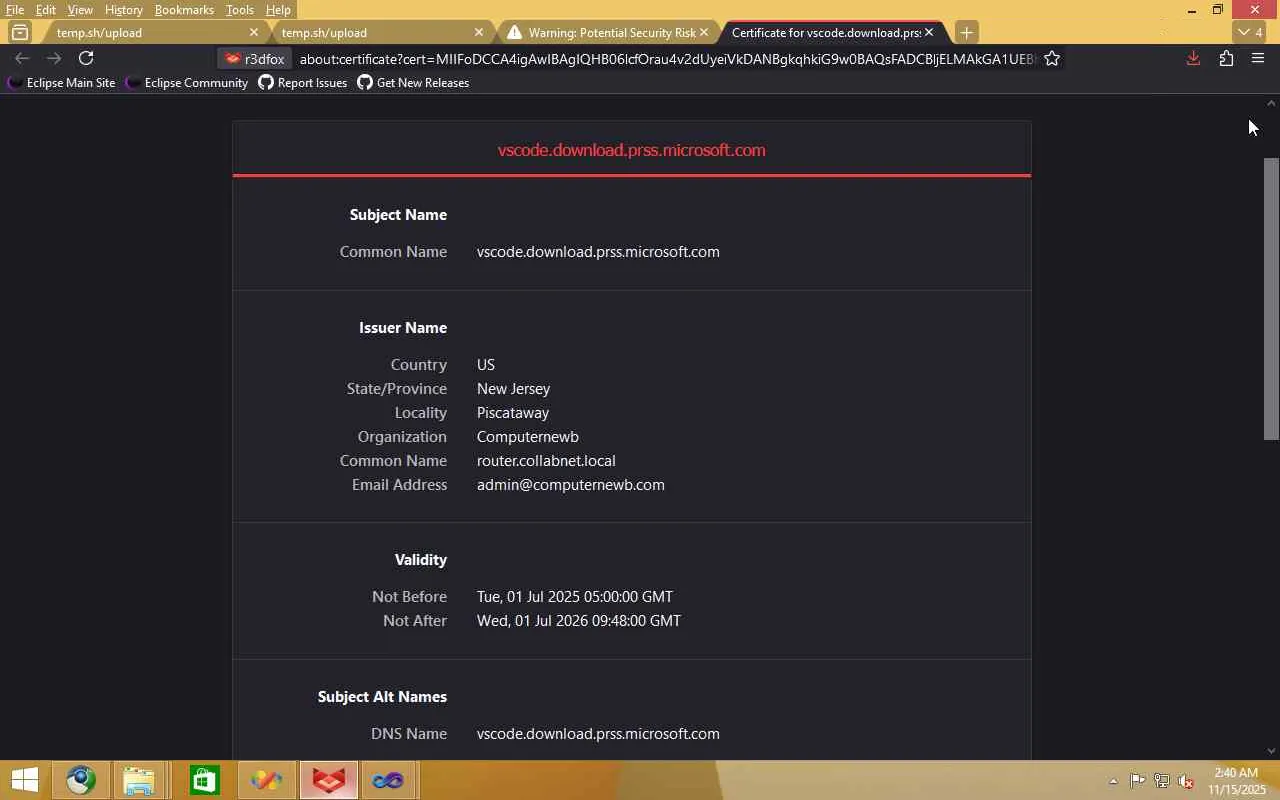Viewport: 1280px width, 800px height.
Task: Open the History menu
Action: (124, 10)
